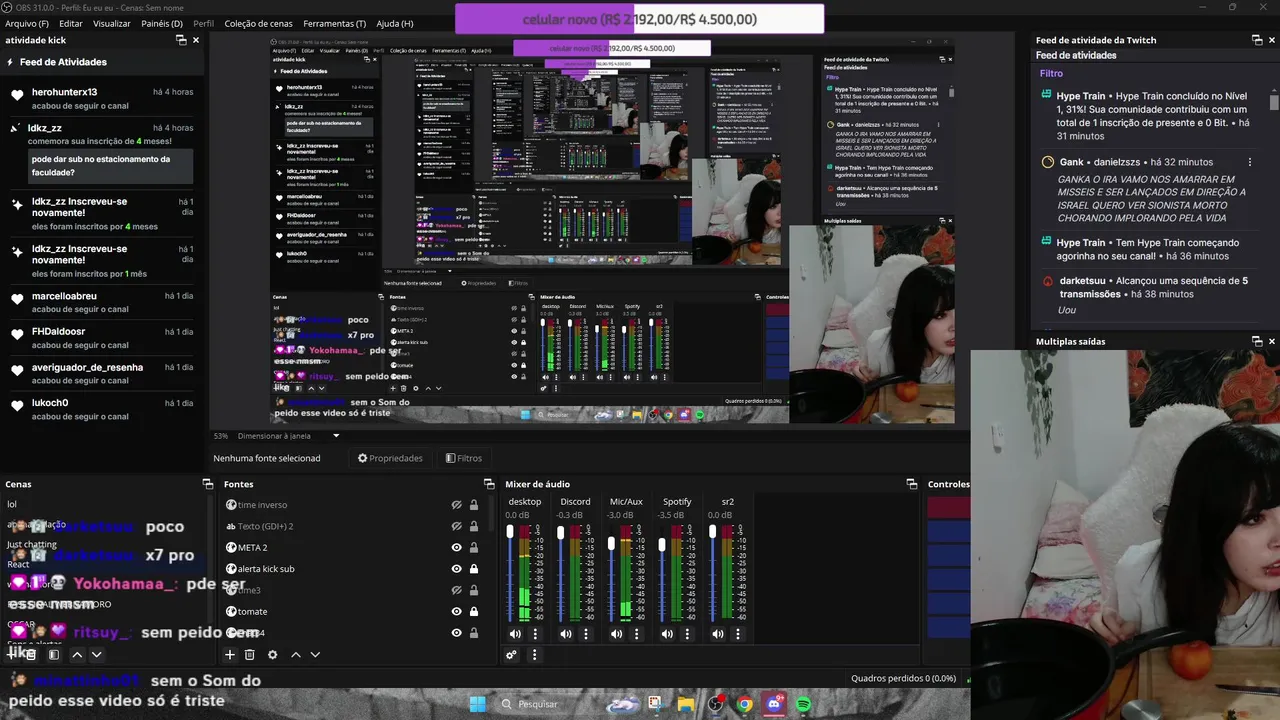Open the Ajuda (H) menu
Viewport: 1280px width, 720px height.
pyautogui.click(x=395, y=23)
